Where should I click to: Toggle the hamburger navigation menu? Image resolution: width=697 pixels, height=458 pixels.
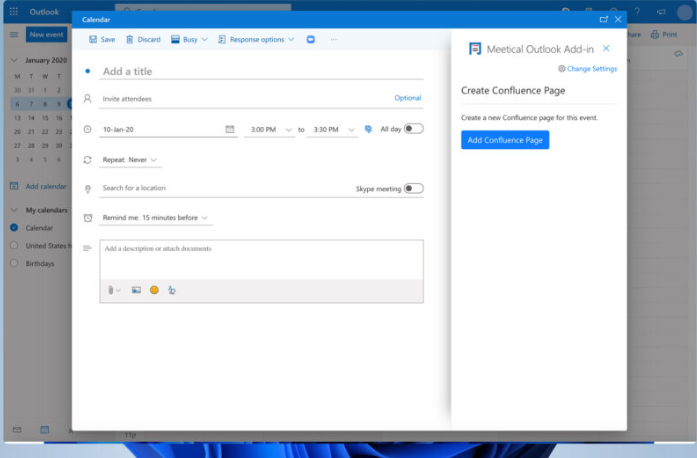(14, 34)
